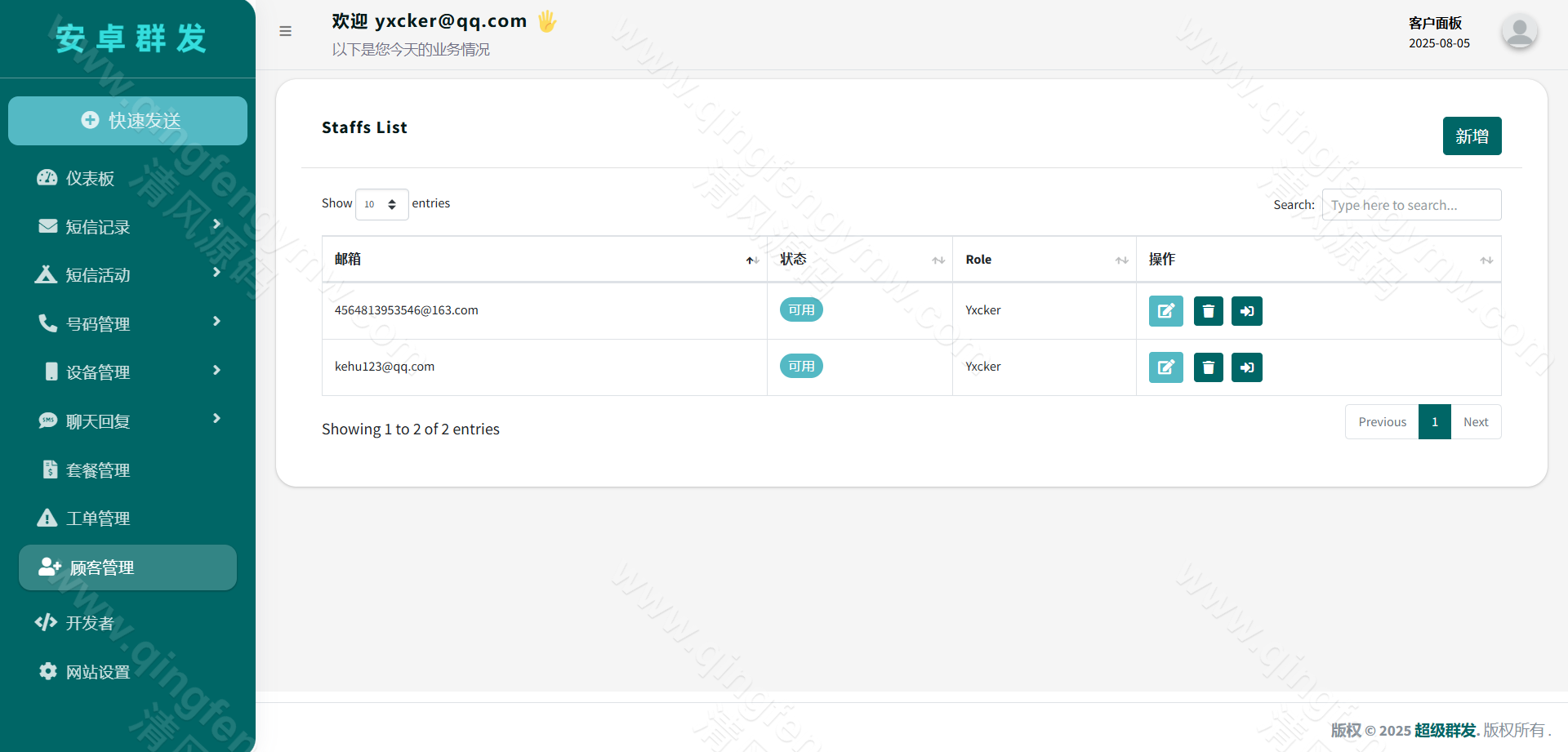Click the 短信记录 envelope icon

coord(48,226)
